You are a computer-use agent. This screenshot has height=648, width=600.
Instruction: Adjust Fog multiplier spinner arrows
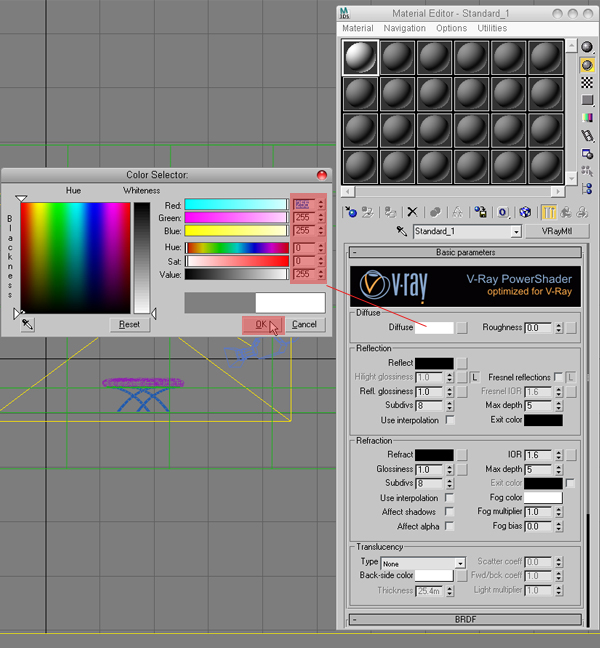coord(558,512)
